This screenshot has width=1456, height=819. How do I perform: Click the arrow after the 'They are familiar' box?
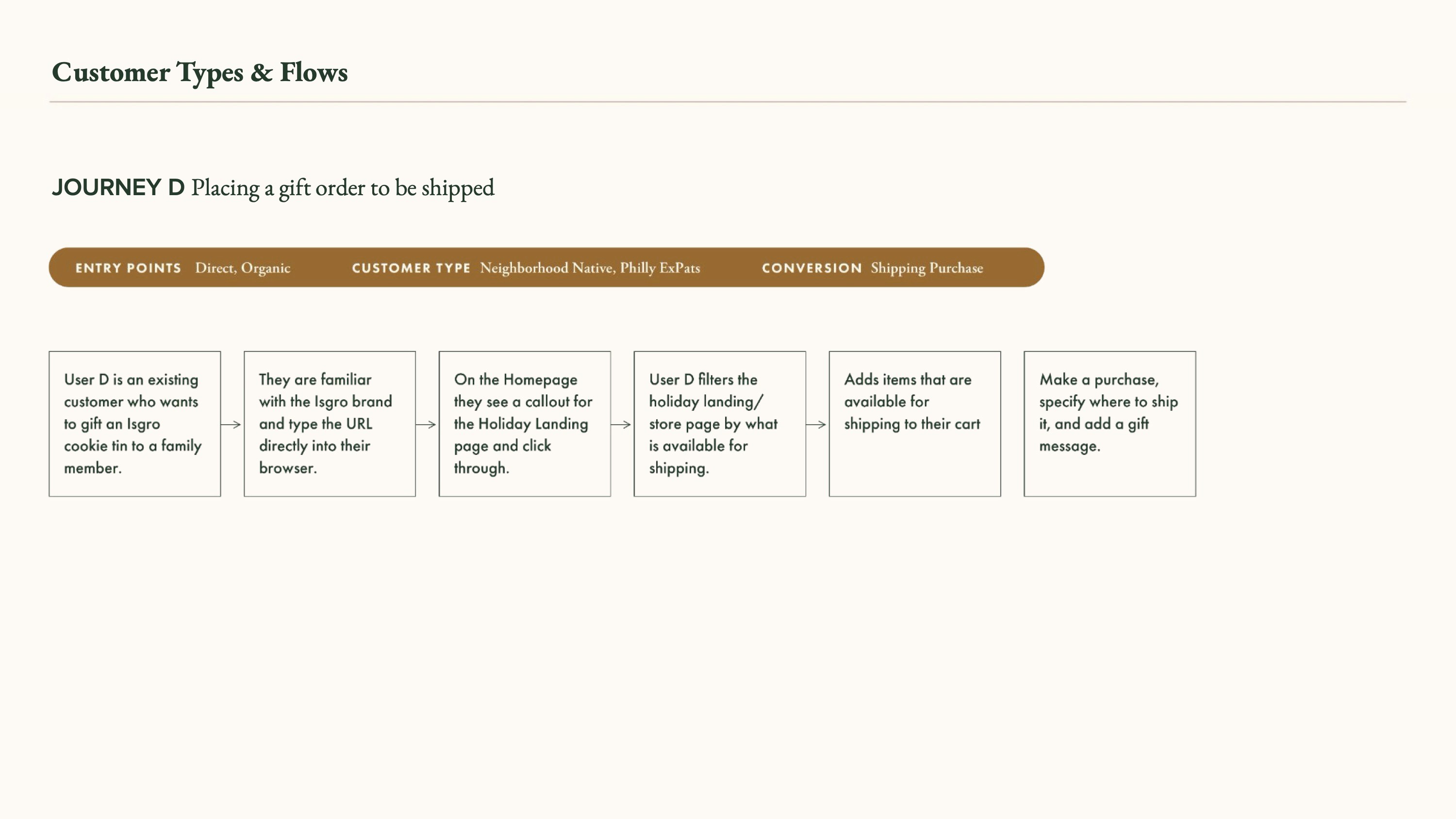click(x=426, y=424)
